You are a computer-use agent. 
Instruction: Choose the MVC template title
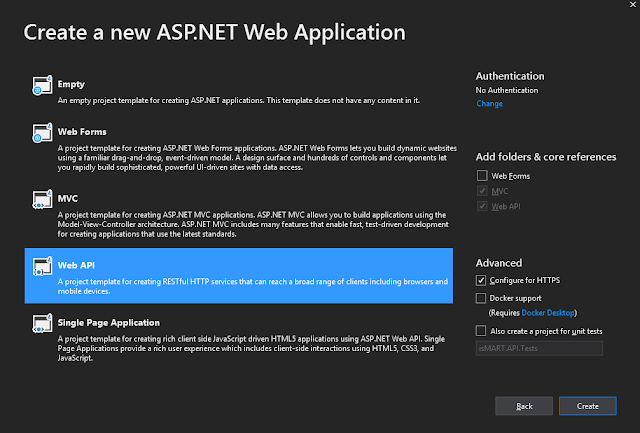(68, 198)
